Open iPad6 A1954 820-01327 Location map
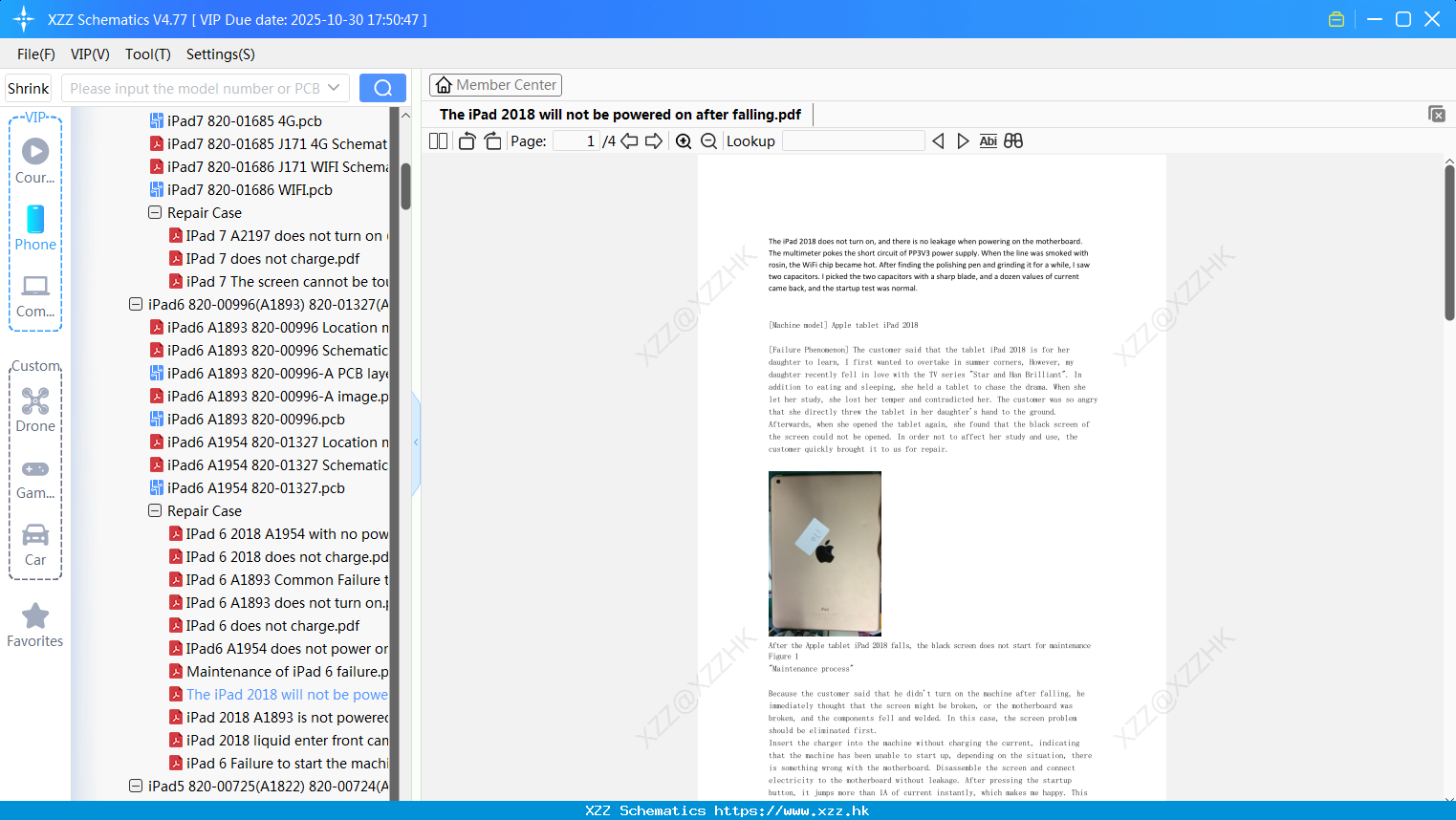 click(x=269, y=442)
